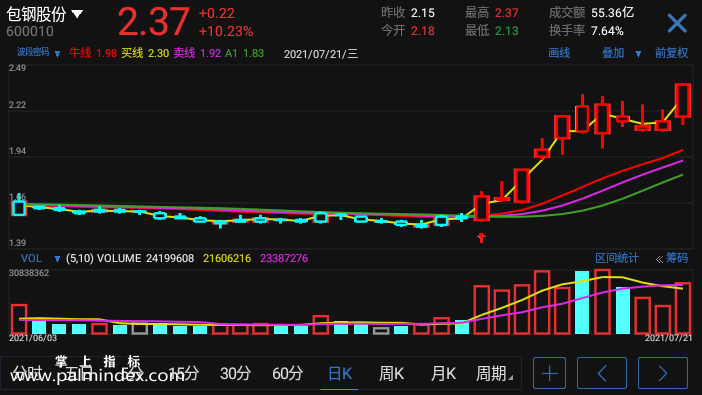Close the chart with the blue X
Viewport: 702px width, 395px height.
pyautogui.click(x=677, y=23)
